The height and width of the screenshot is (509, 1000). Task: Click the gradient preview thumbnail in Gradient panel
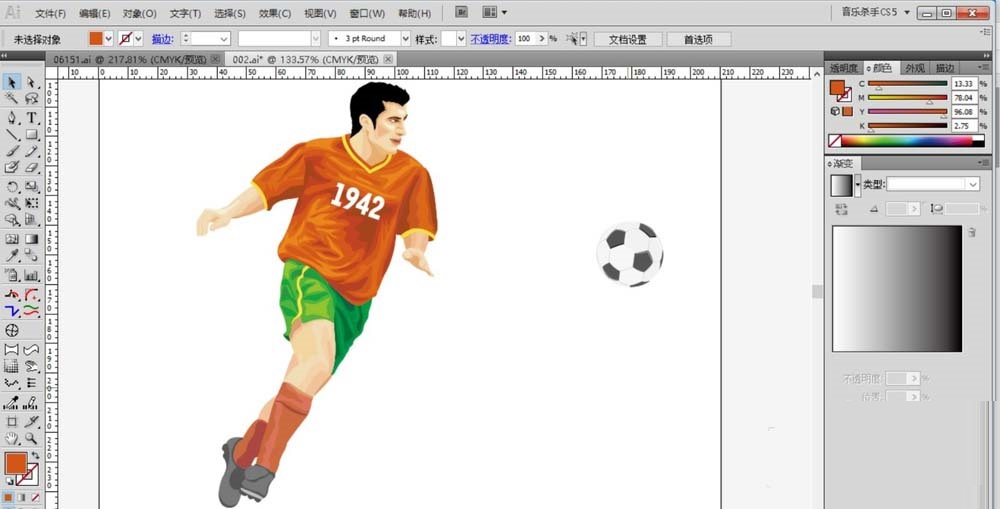[841, 185]
